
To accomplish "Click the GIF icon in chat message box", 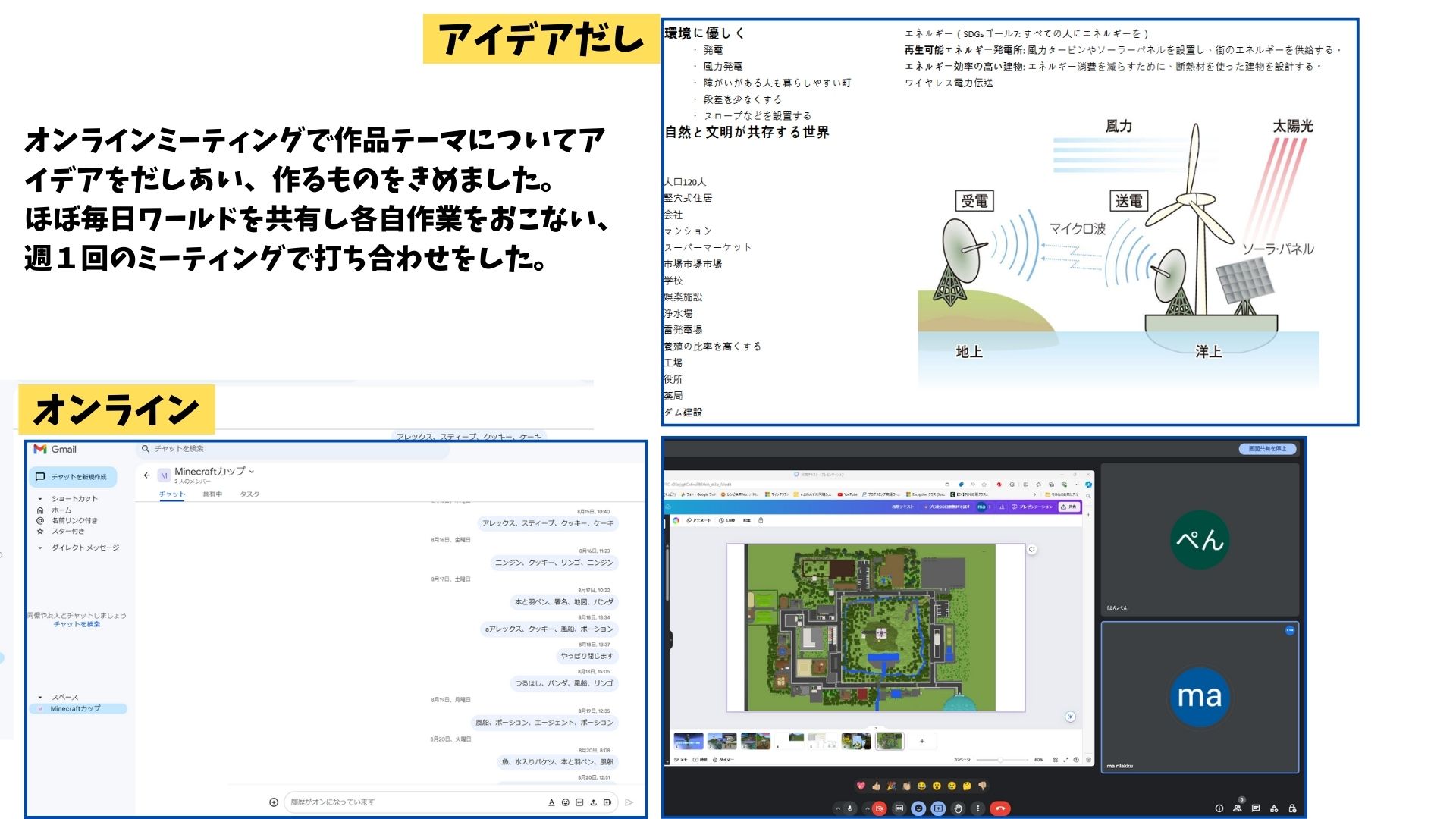I will click(579, 802).
